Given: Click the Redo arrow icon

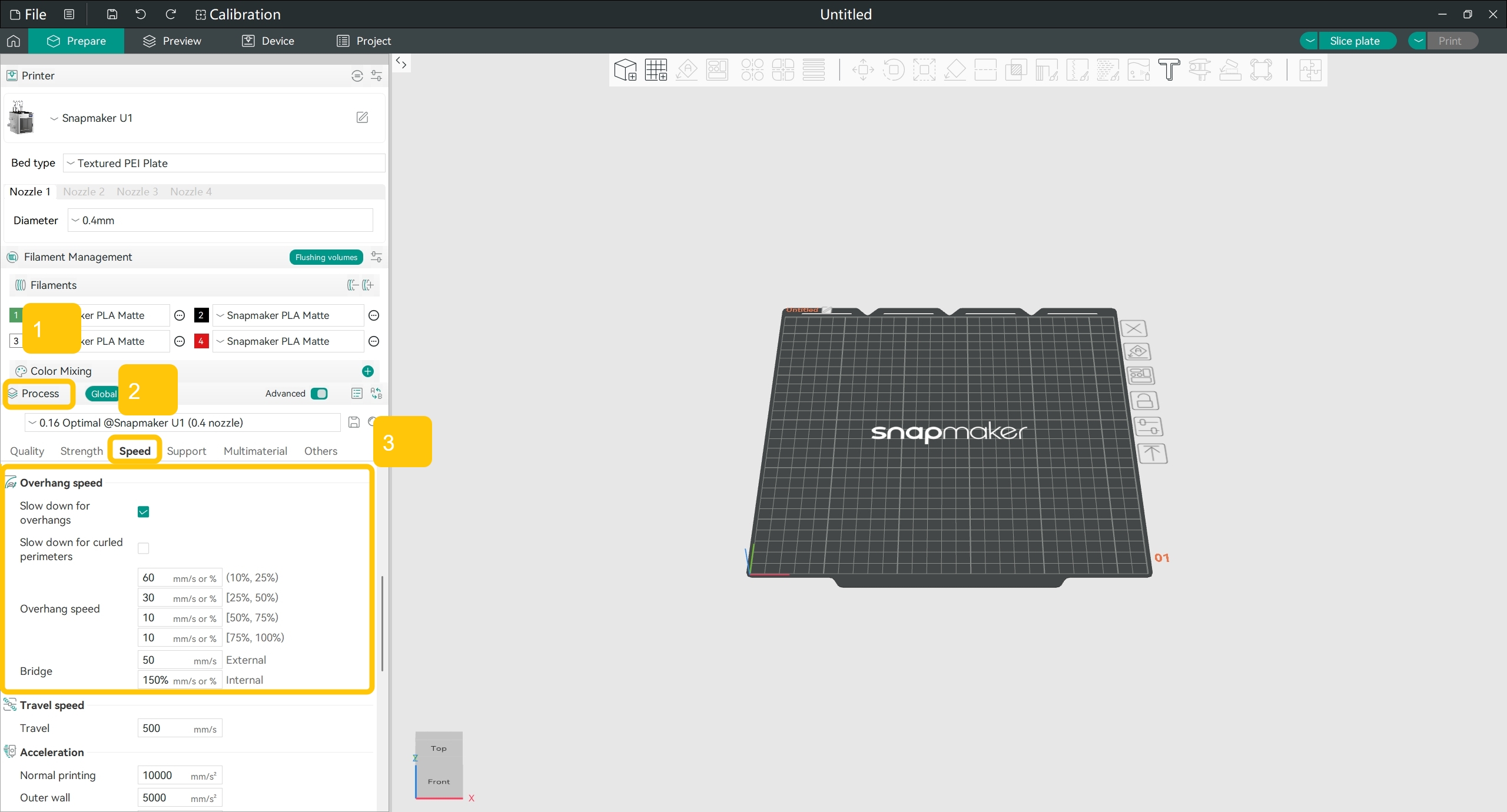Looking at the screenshot, I should tap(171, 14).
